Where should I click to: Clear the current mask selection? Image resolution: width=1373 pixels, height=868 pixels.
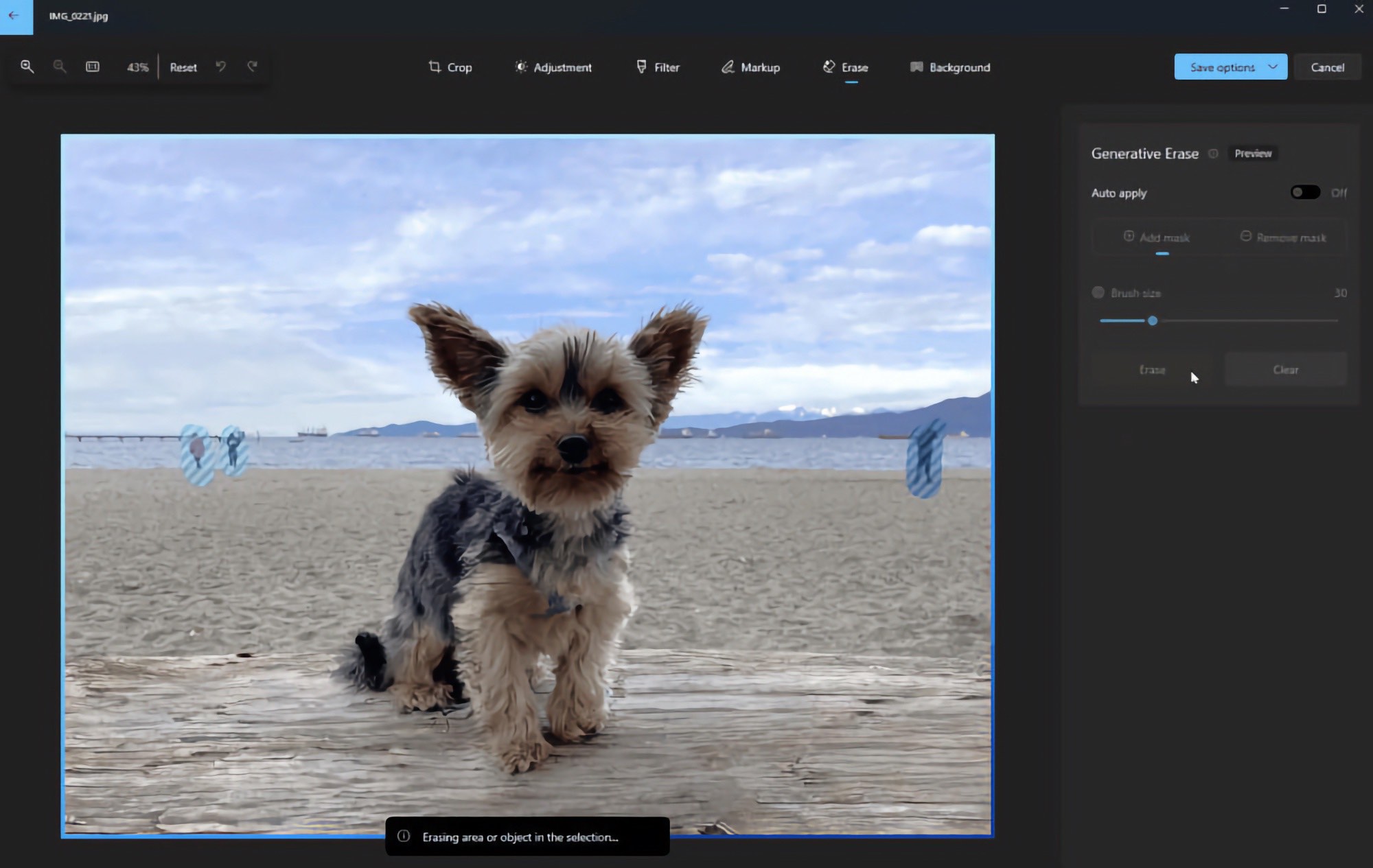(1284, 369)
